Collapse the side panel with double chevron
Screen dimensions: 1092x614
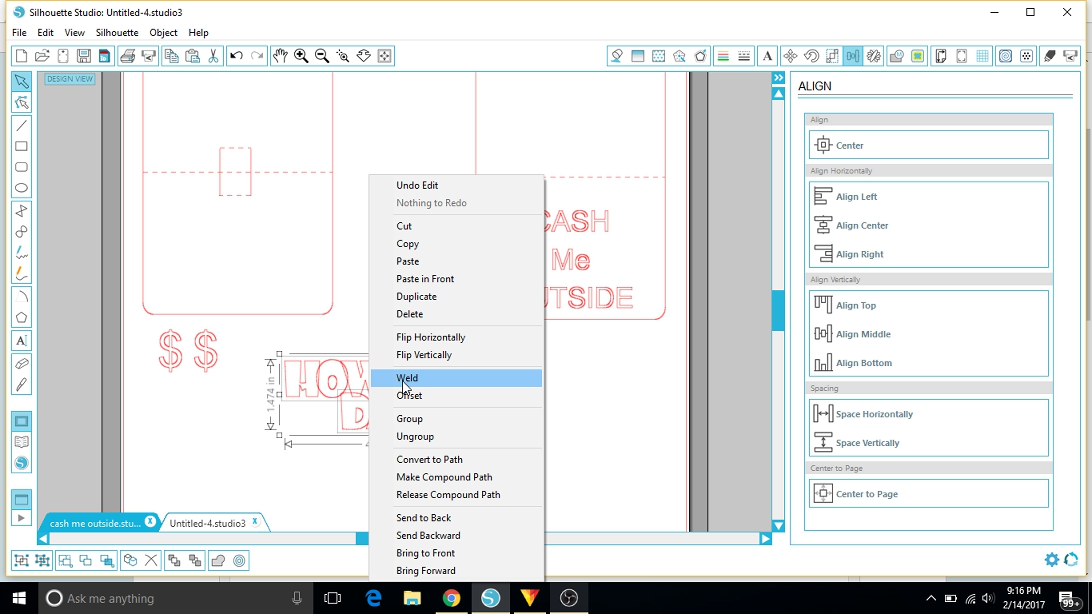tap(779, 78)
